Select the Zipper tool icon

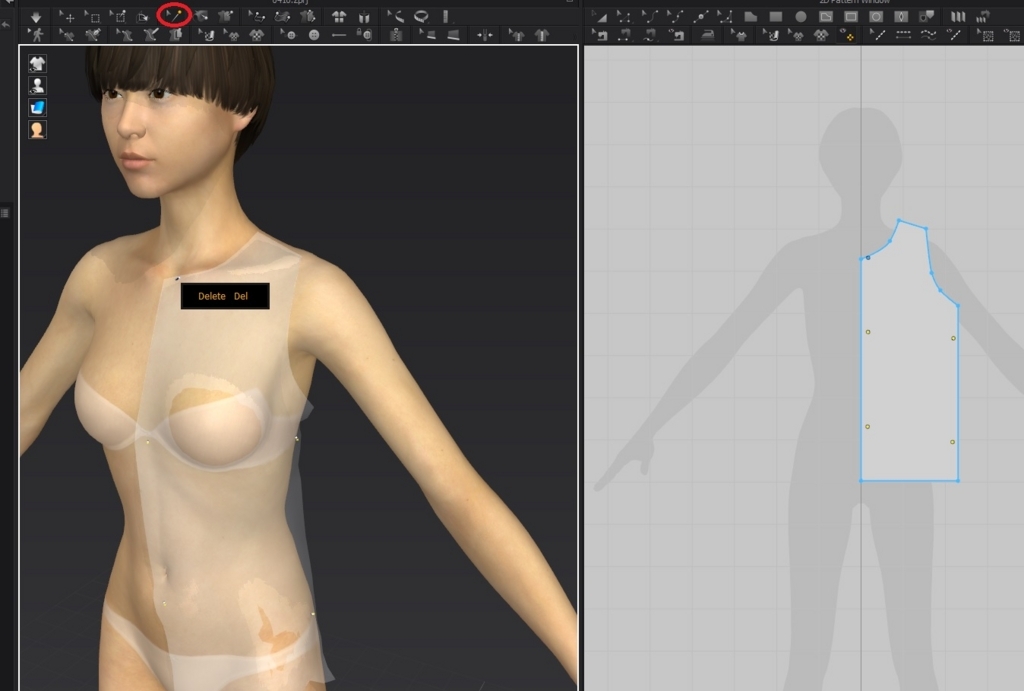tap(396, 35)
